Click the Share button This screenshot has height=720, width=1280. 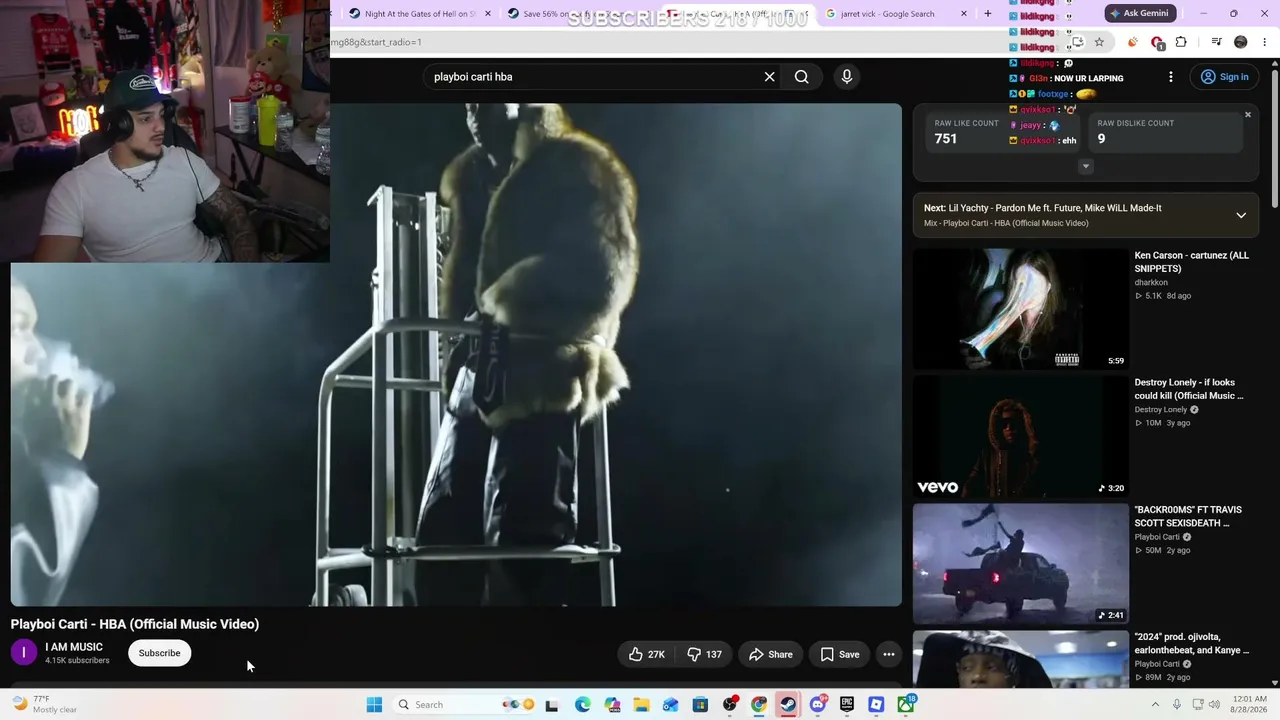771,654
